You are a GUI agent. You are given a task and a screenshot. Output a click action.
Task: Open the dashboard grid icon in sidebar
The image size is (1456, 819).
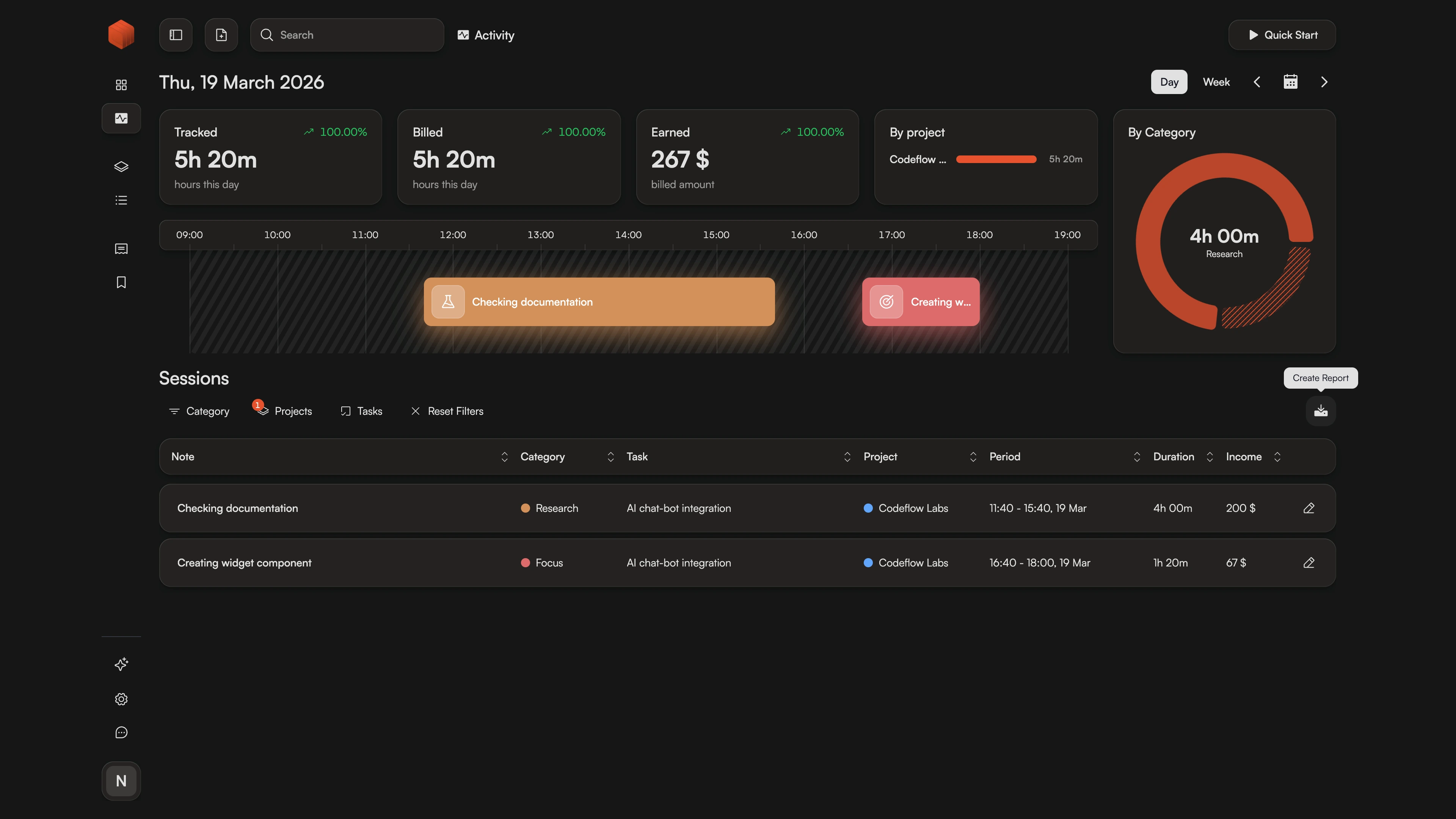pyautogui.click(x=121, y=84)
